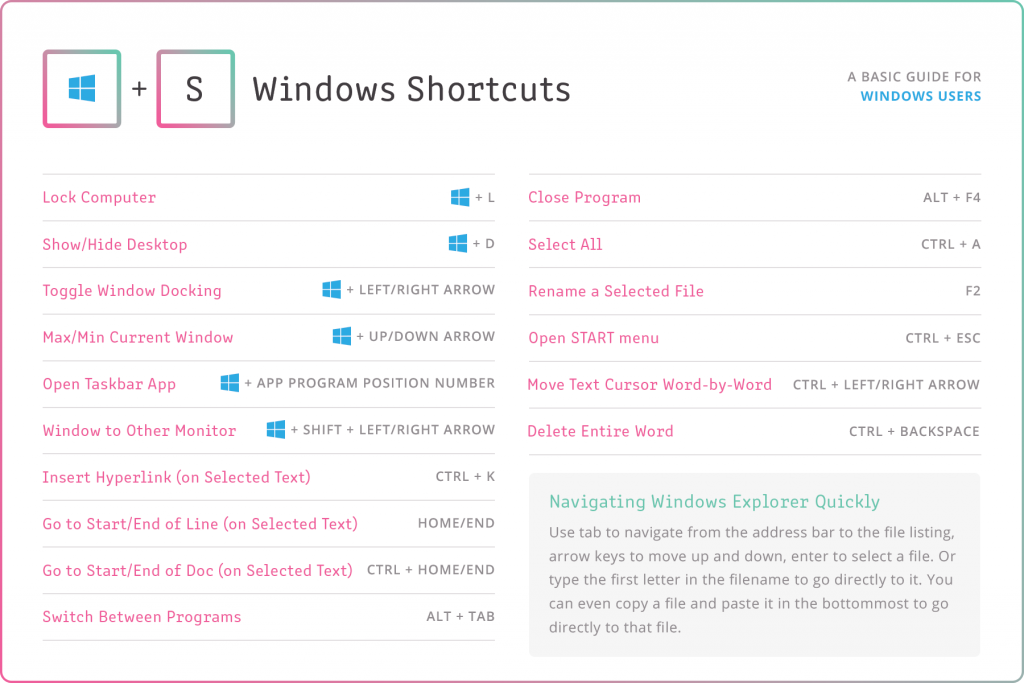The height and width of the screenshot is (683, 1024).
Task: Select the "+ APP PROGRAM POSITION NUMBER" text
Action: click(370, 383)
